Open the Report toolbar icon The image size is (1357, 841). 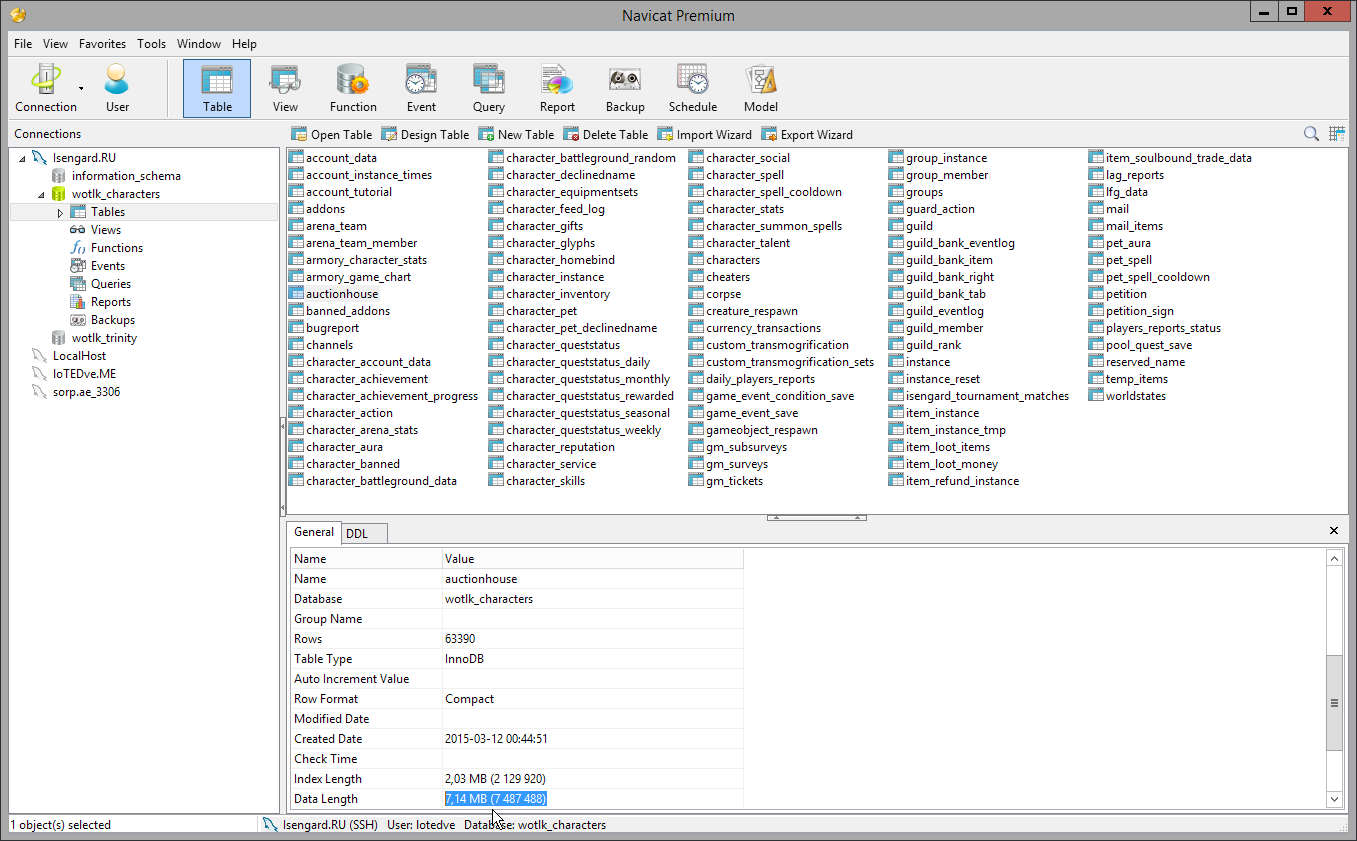click(x=557, y=88)
